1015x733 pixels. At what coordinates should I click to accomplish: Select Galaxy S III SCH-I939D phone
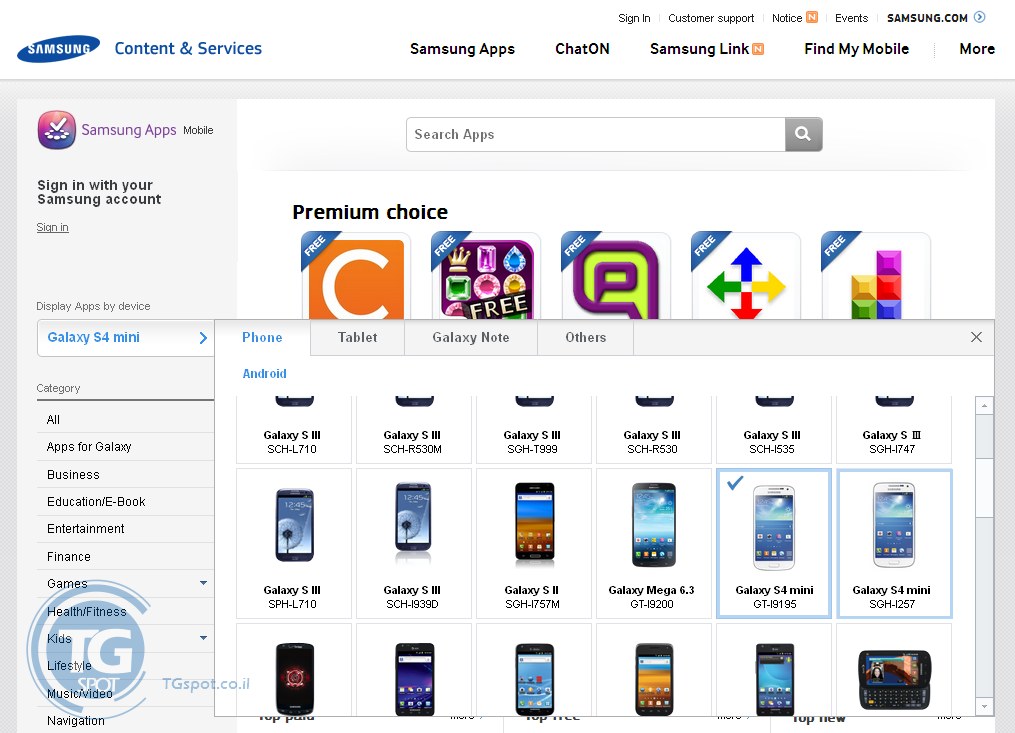[414, 543]
